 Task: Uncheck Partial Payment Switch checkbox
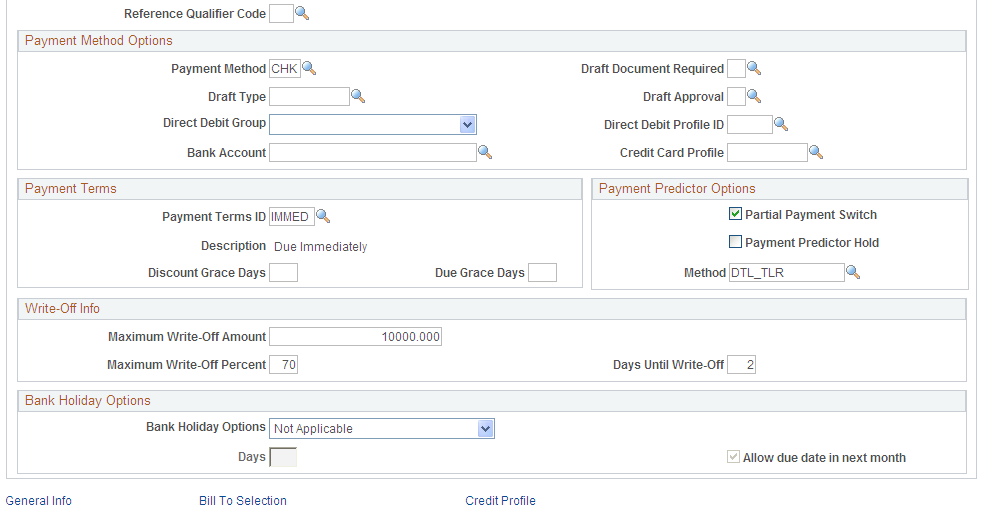(x=735, y=214)
